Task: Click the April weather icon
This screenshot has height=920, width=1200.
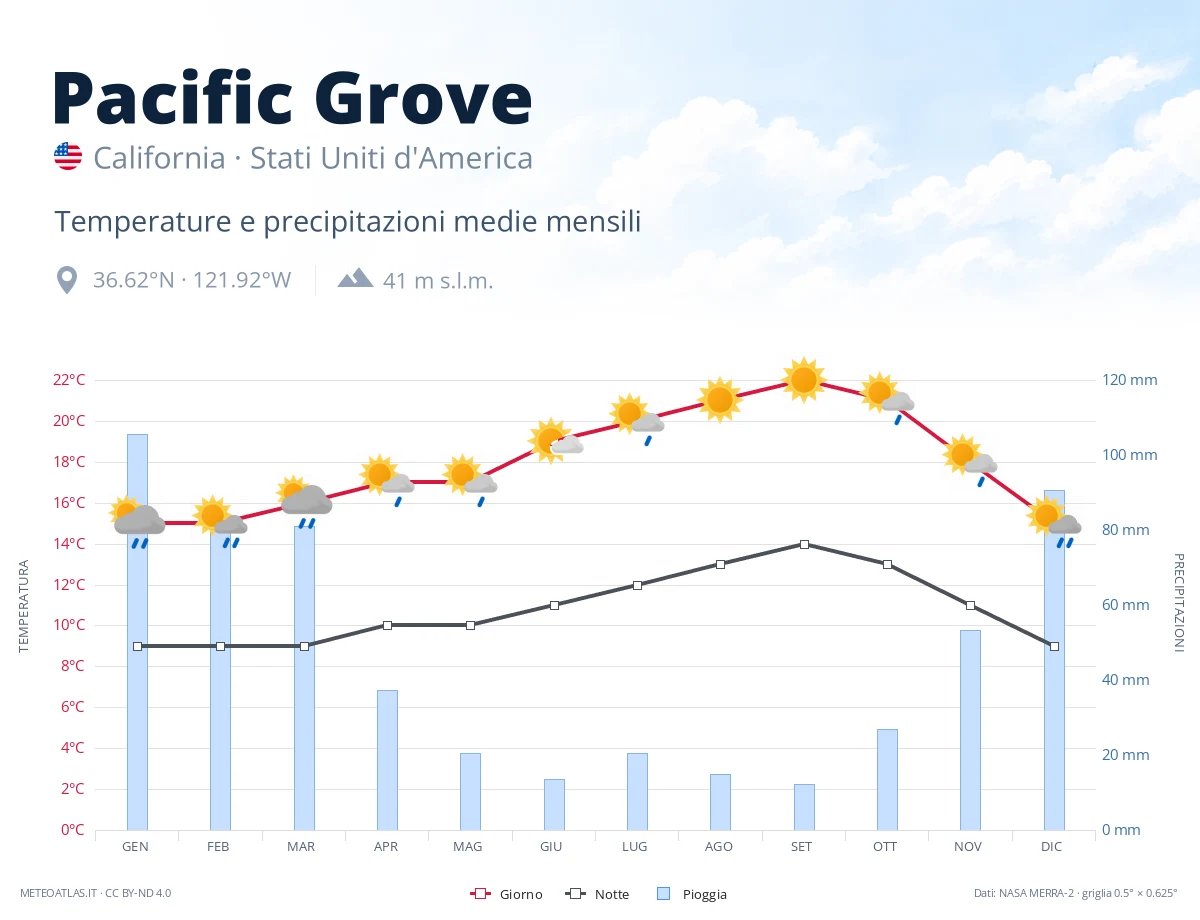Action: click(x=387, y=481)
